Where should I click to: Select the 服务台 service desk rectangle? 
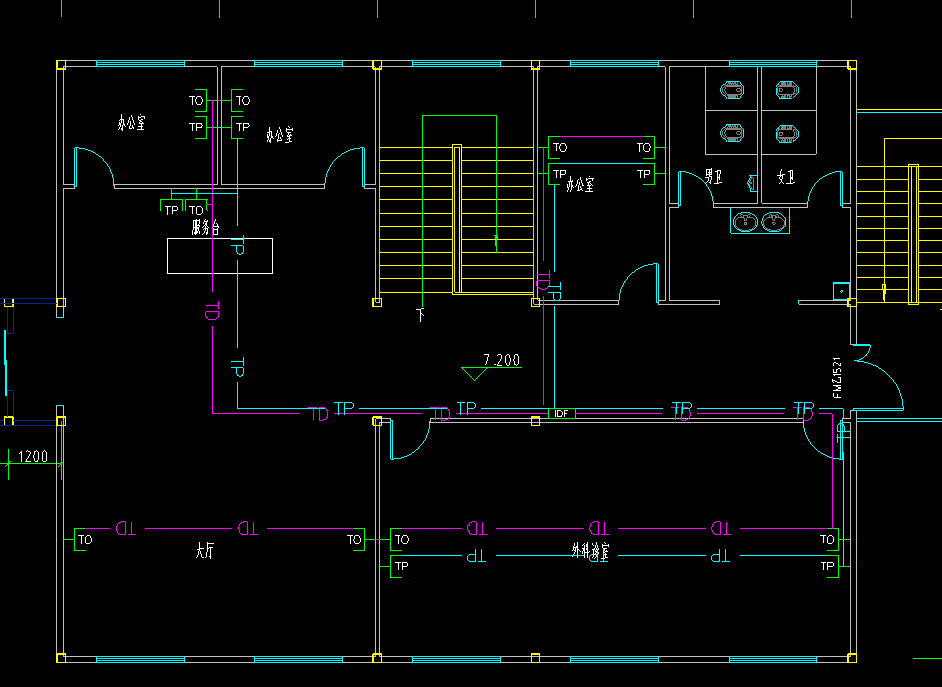(x=220, y=256)
